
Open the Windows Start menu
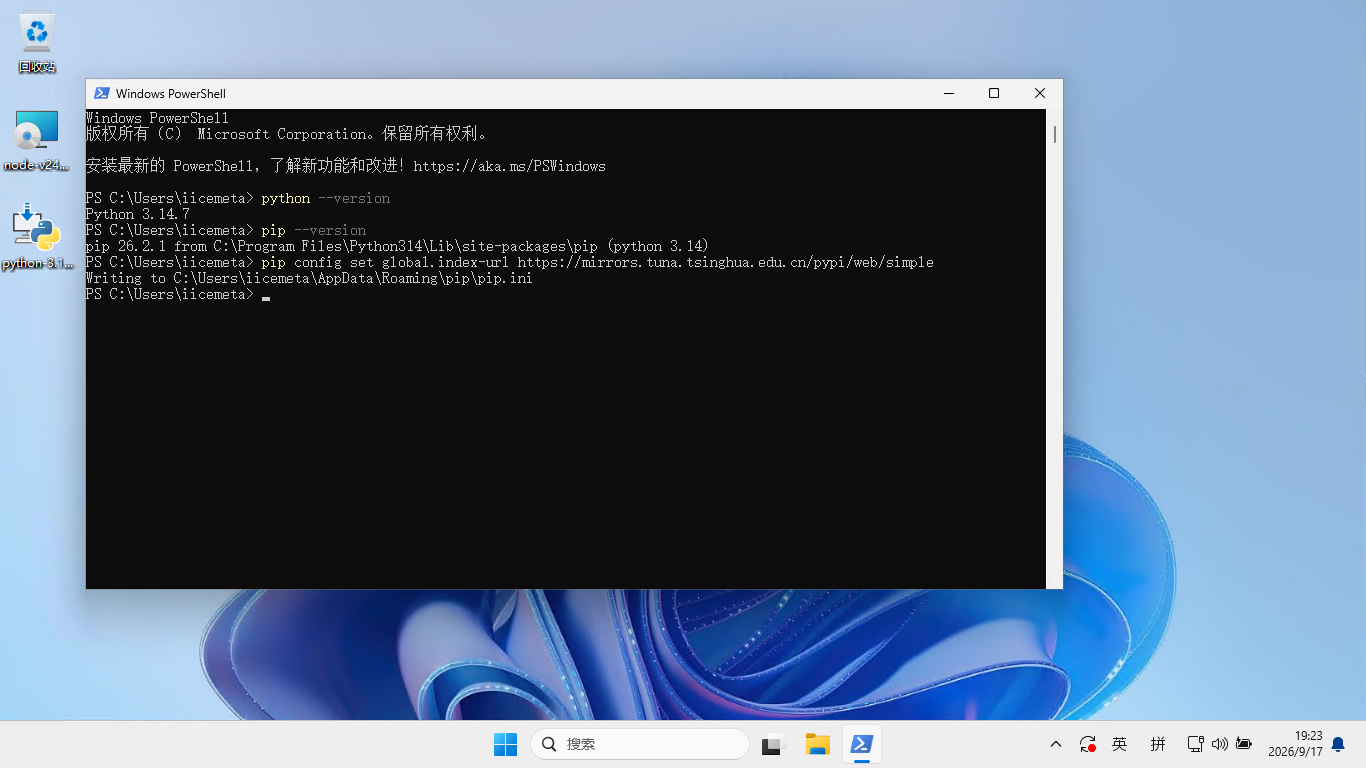click(505, 744)
